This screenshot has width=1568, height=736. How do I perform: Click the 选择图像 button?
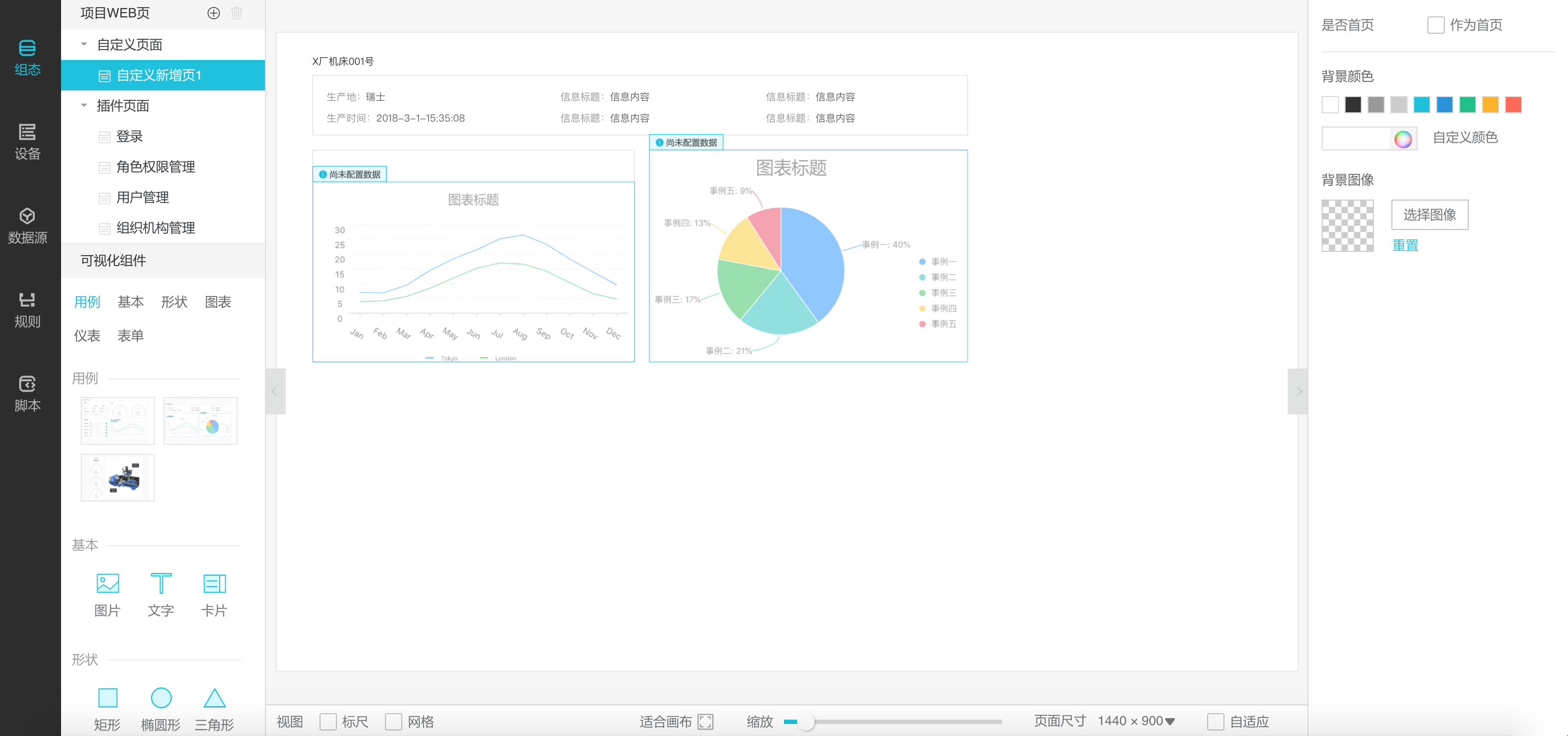(x=1429, y=214)
